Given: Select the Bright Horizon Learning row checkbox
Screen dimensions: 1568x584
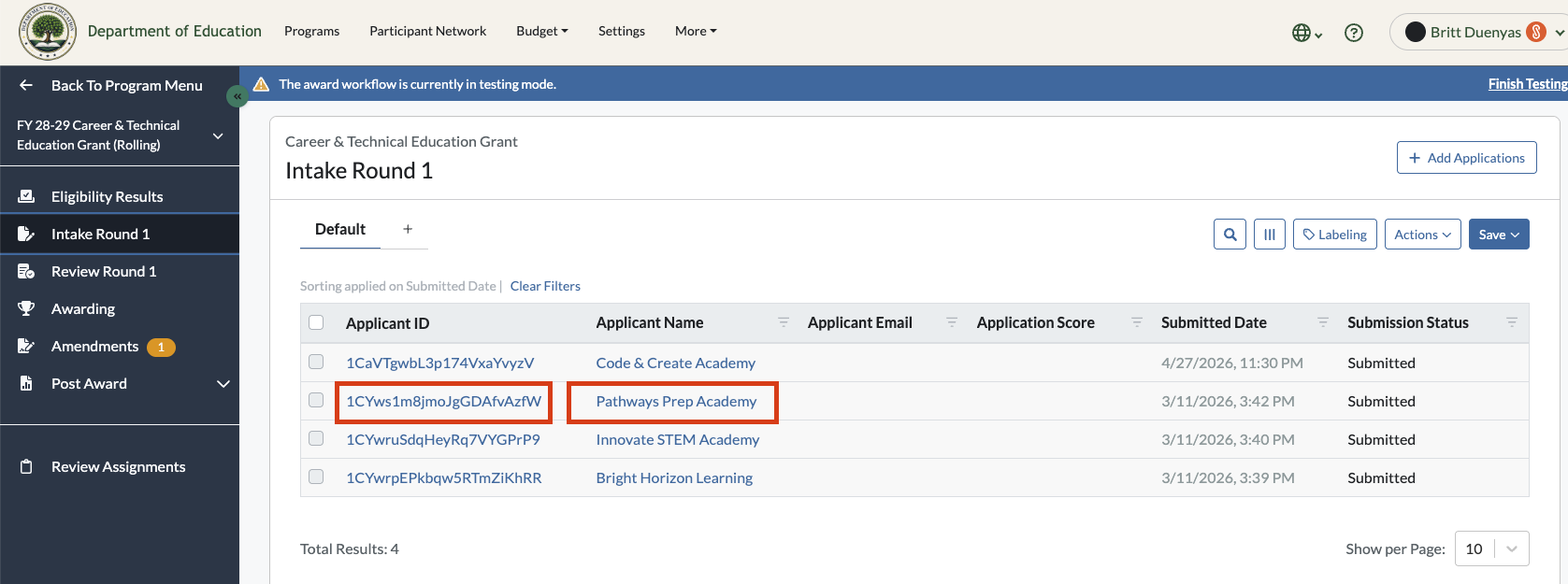Looking at the screenshot, I should point(316,477).
